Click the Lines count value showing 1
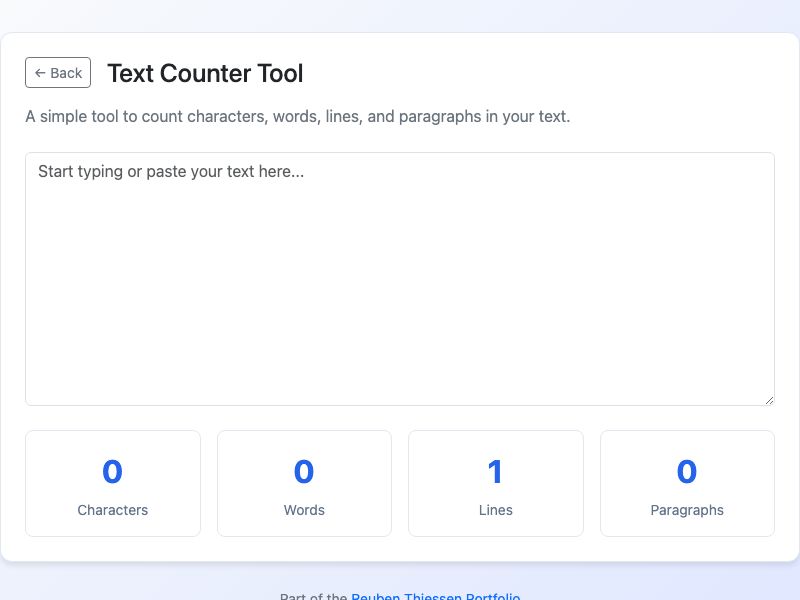Screen dimensions: 800x600 pos(495,471)
